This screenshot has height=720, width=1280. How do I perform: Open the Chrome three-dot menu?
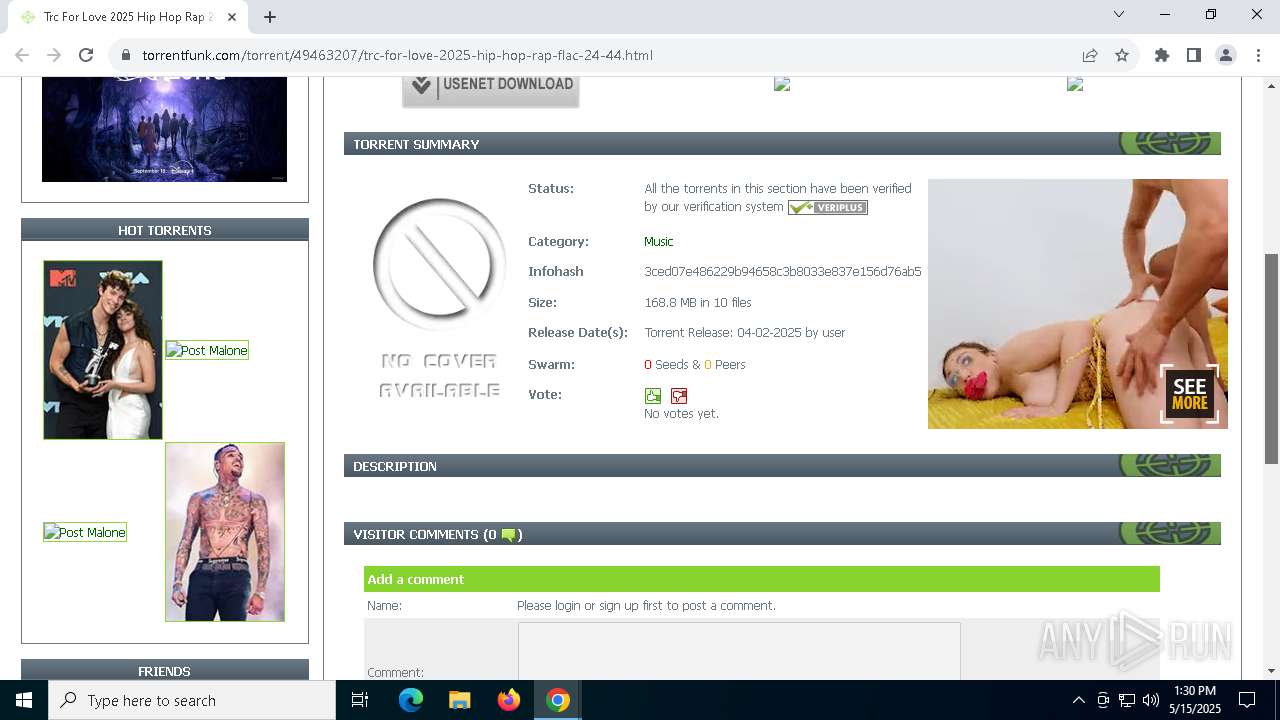click(x=1258, y=55)
